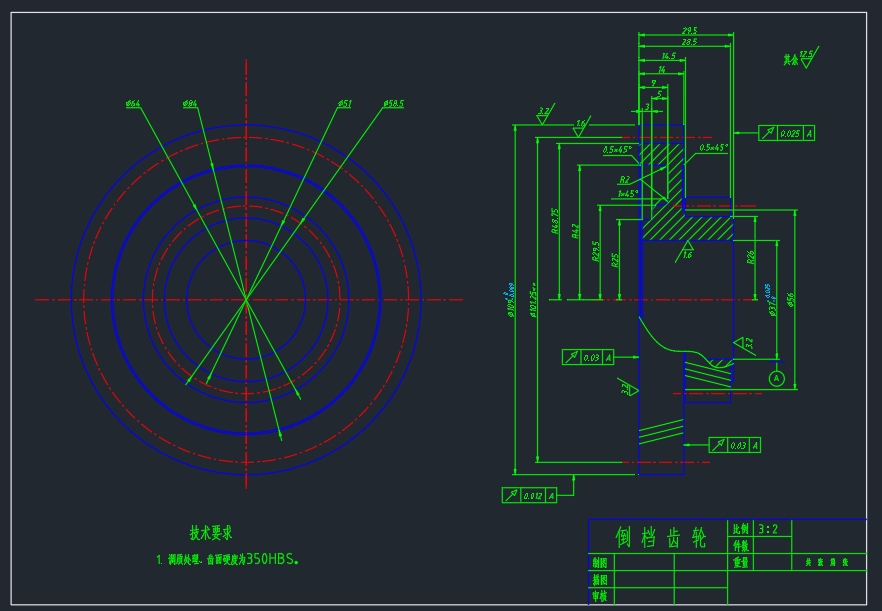The height and width of the screenshot is (611, 882).
Task: Click the 重量 title block cell
Action: [x=741, y=562]
